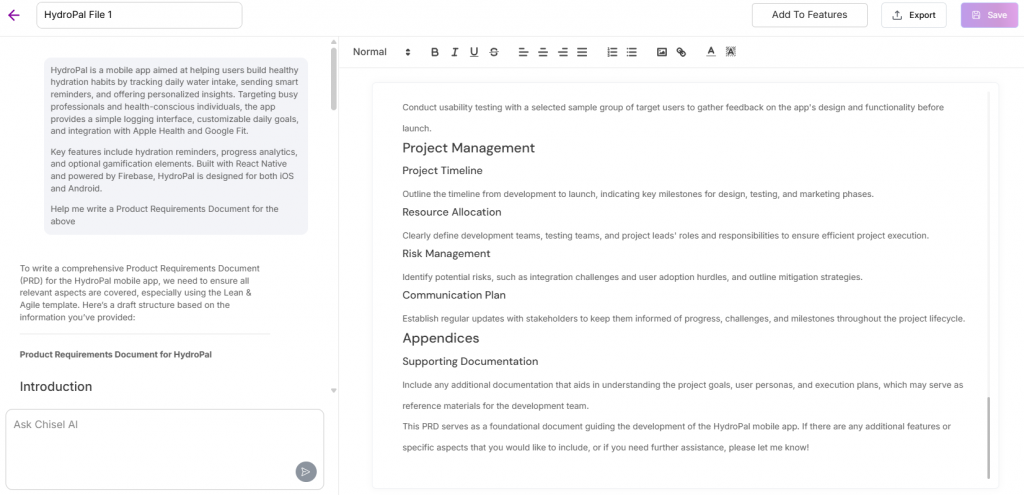1024x495 pixels.
Task: Open the text background color picker
Action: 731,52
